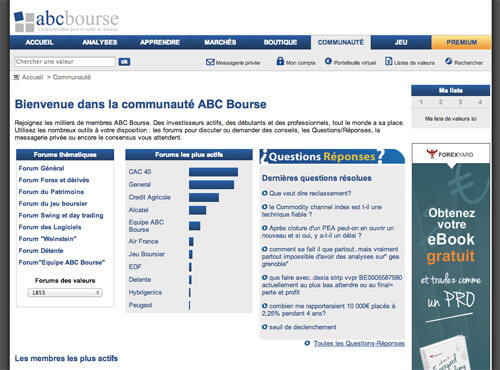Screen dimensions: 500x370
Task: Click the Rechercher magnifier icon
Action: (449, 61)
